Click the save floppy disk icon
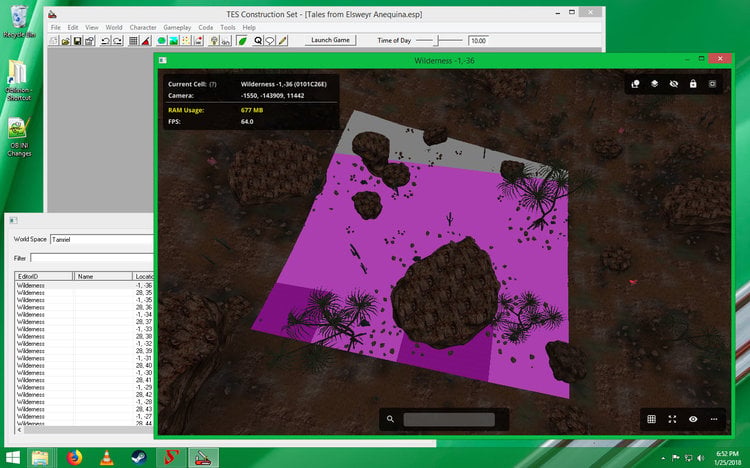The width and height of the screenshot is (750, 468). click(x=77, y=41)
